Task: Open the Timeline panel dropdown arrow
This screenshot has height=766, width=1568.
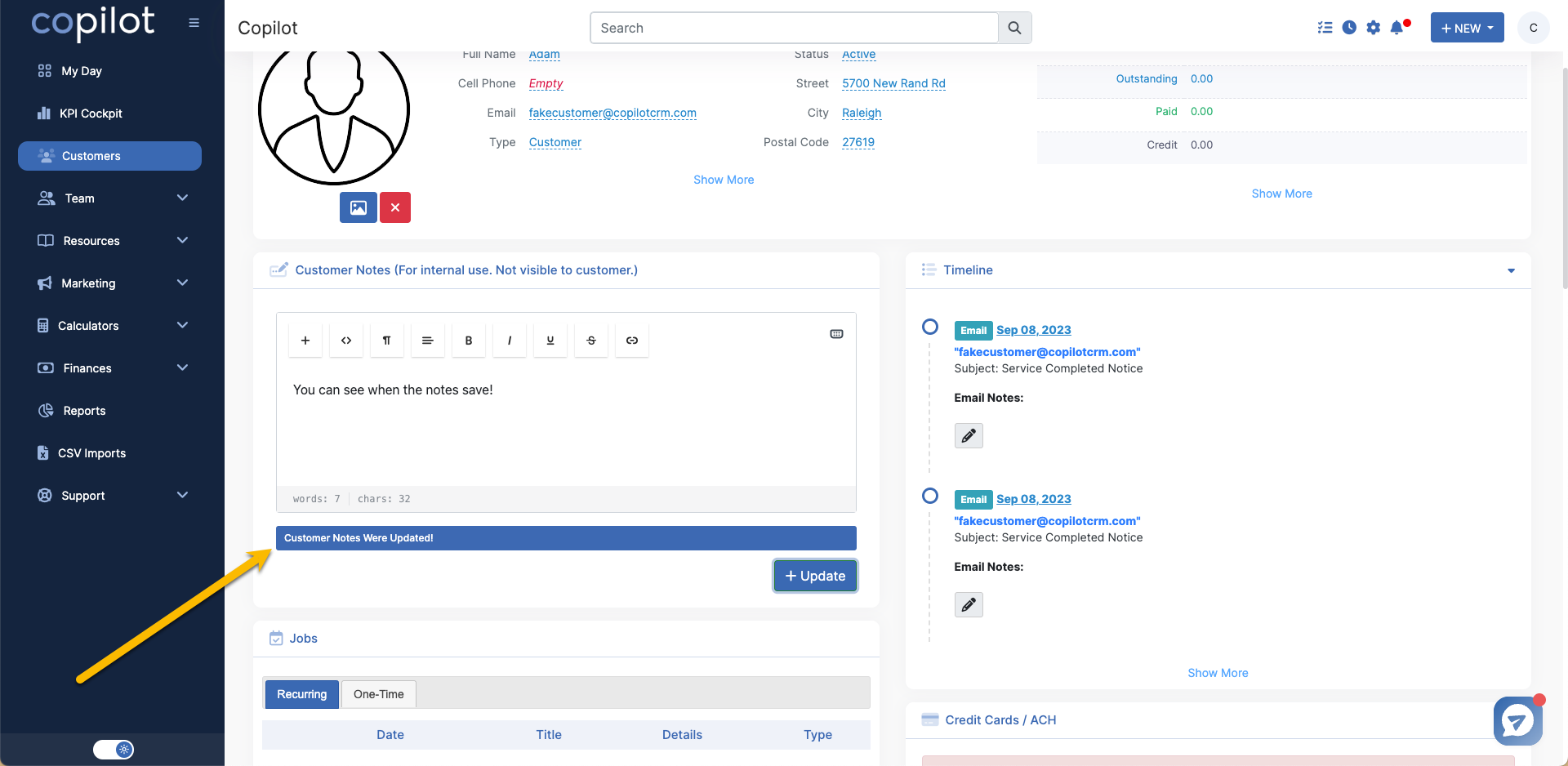Action: point(1511,270)
